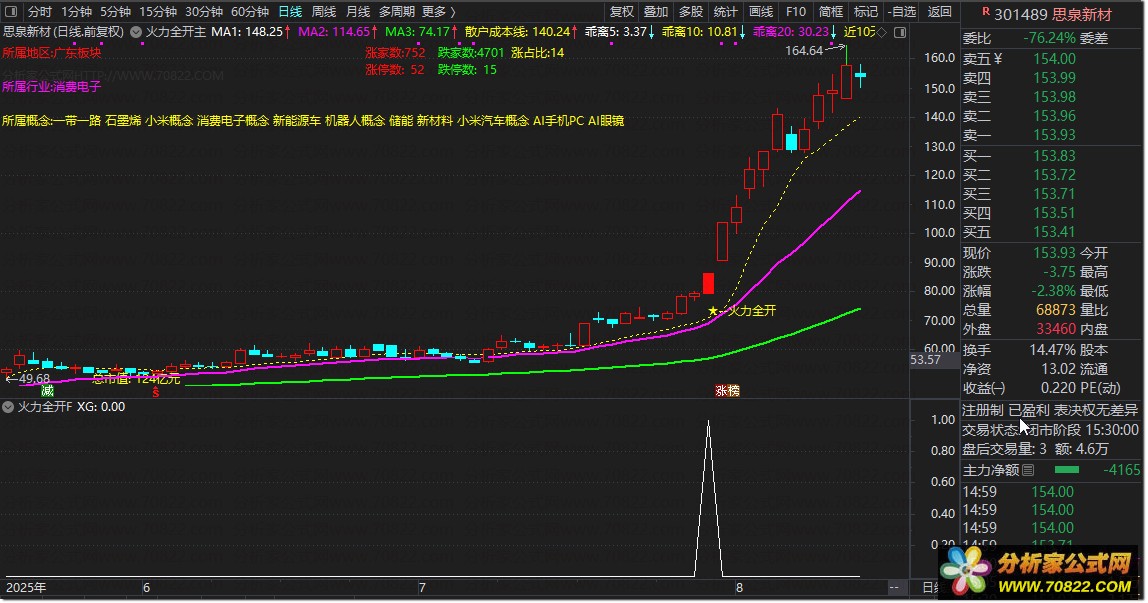Click the 标记 mark button
Viewport: 1148px width, 603px height.
[865, 12]
